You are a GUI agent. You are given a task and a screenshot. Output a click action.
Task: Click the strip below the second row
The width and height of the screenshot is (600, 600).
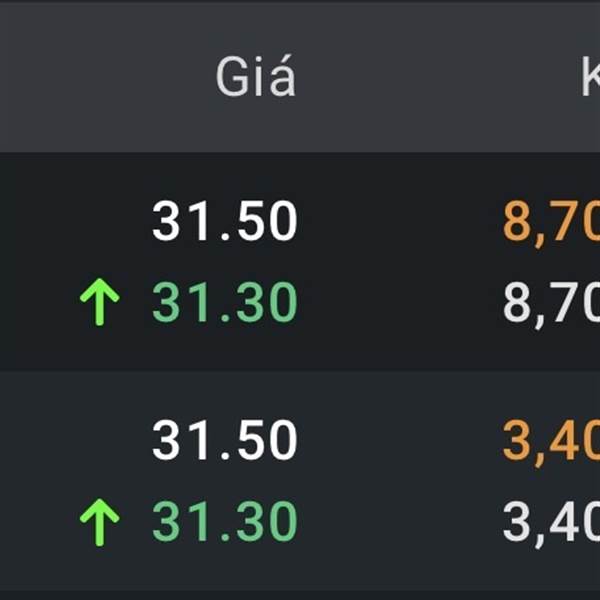click(300, 590)
